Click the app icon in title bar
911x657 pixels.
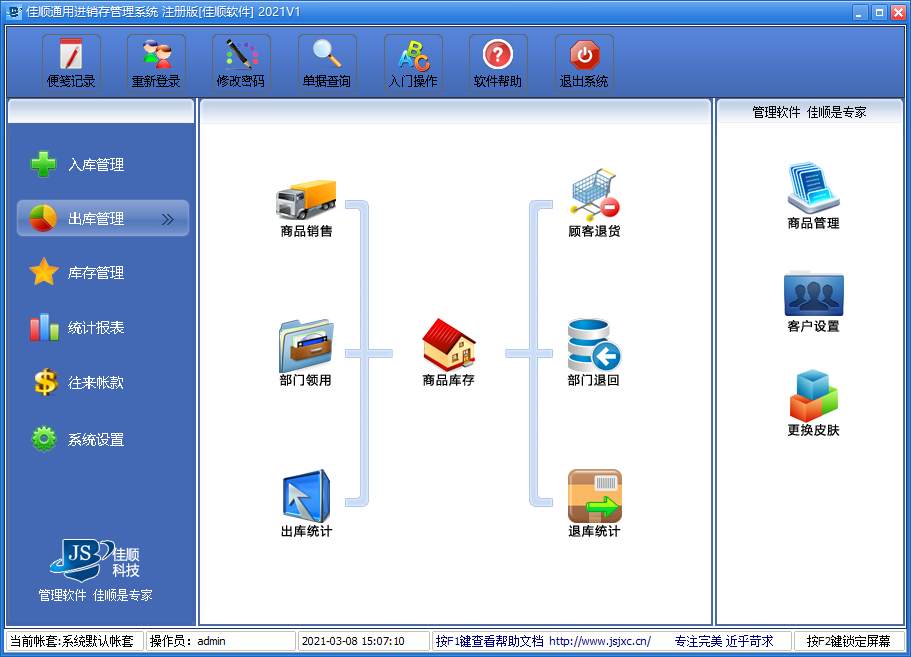coord(14,12)
